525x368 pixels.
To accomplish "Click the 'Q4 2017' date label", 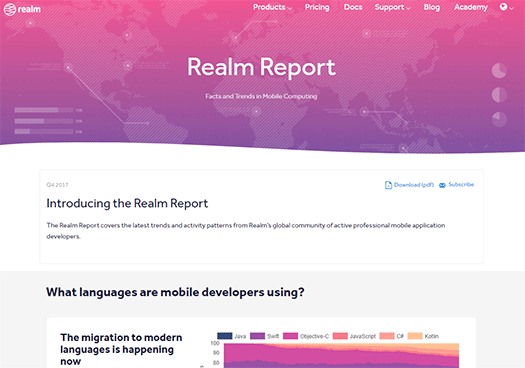I will tap(57, 185).
